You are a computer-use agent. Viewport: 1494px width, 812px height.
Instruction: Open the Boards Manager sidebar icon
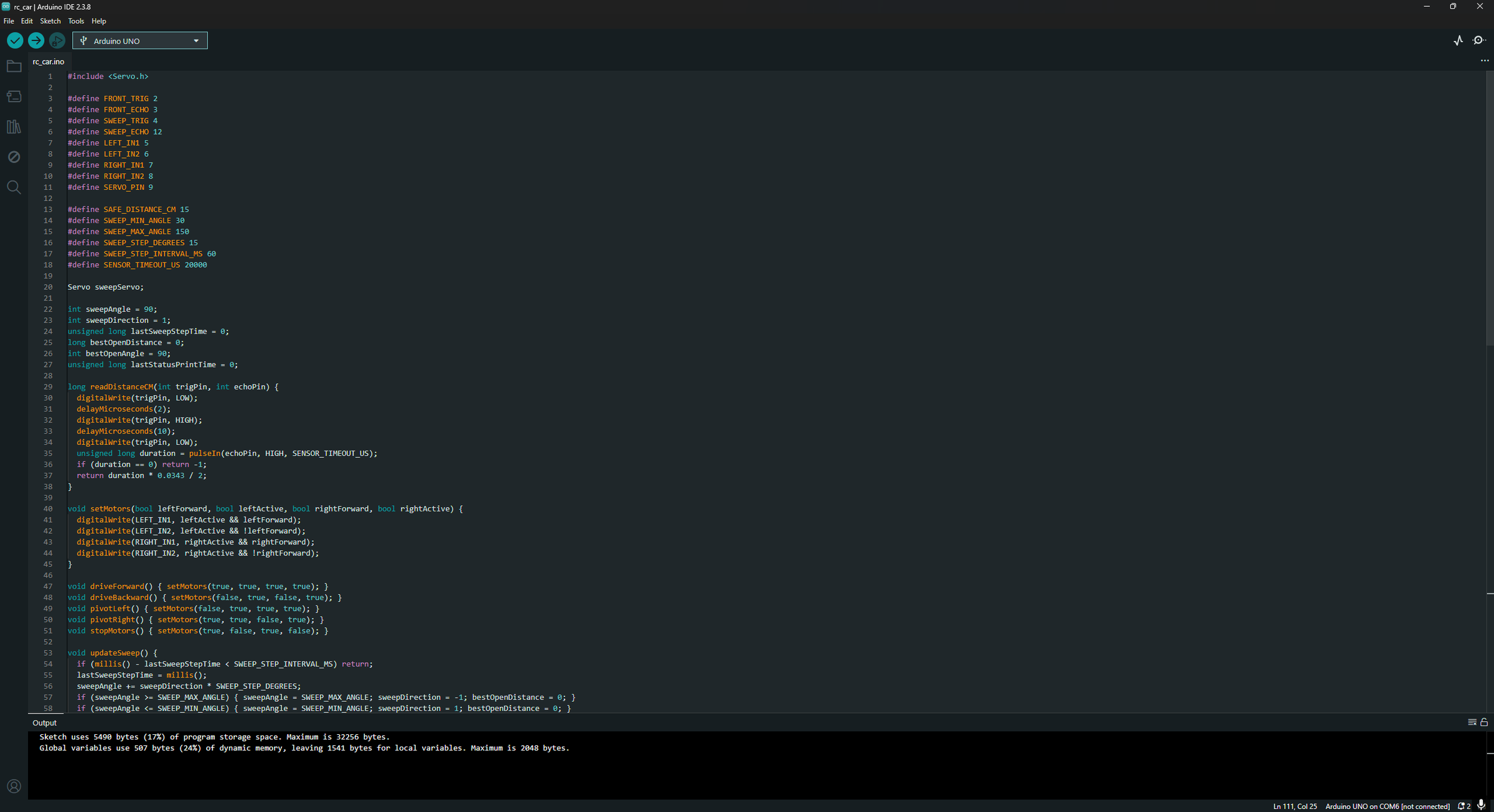click(x=14, y=96)
